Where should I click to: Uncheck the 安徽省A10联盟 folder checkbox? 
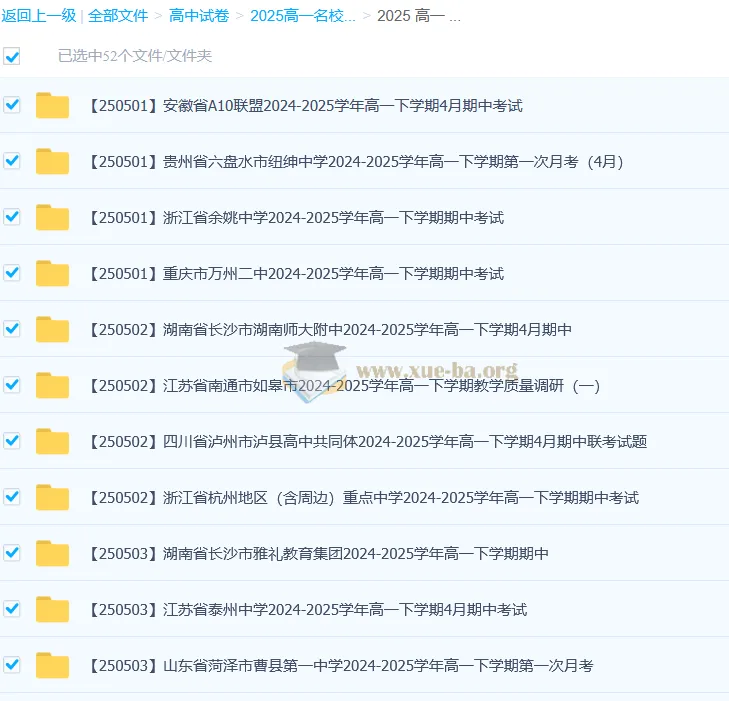point(12,105)
